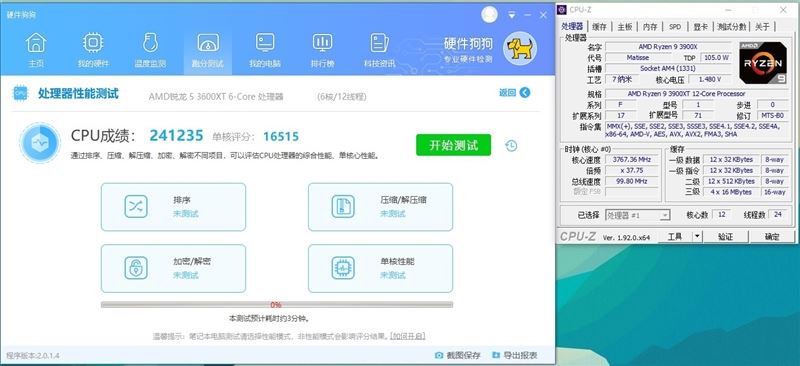Expand the arrow next to 工具
Image resolution: width=800 pixels, height=366 pixels.
[x=697, y=237]
